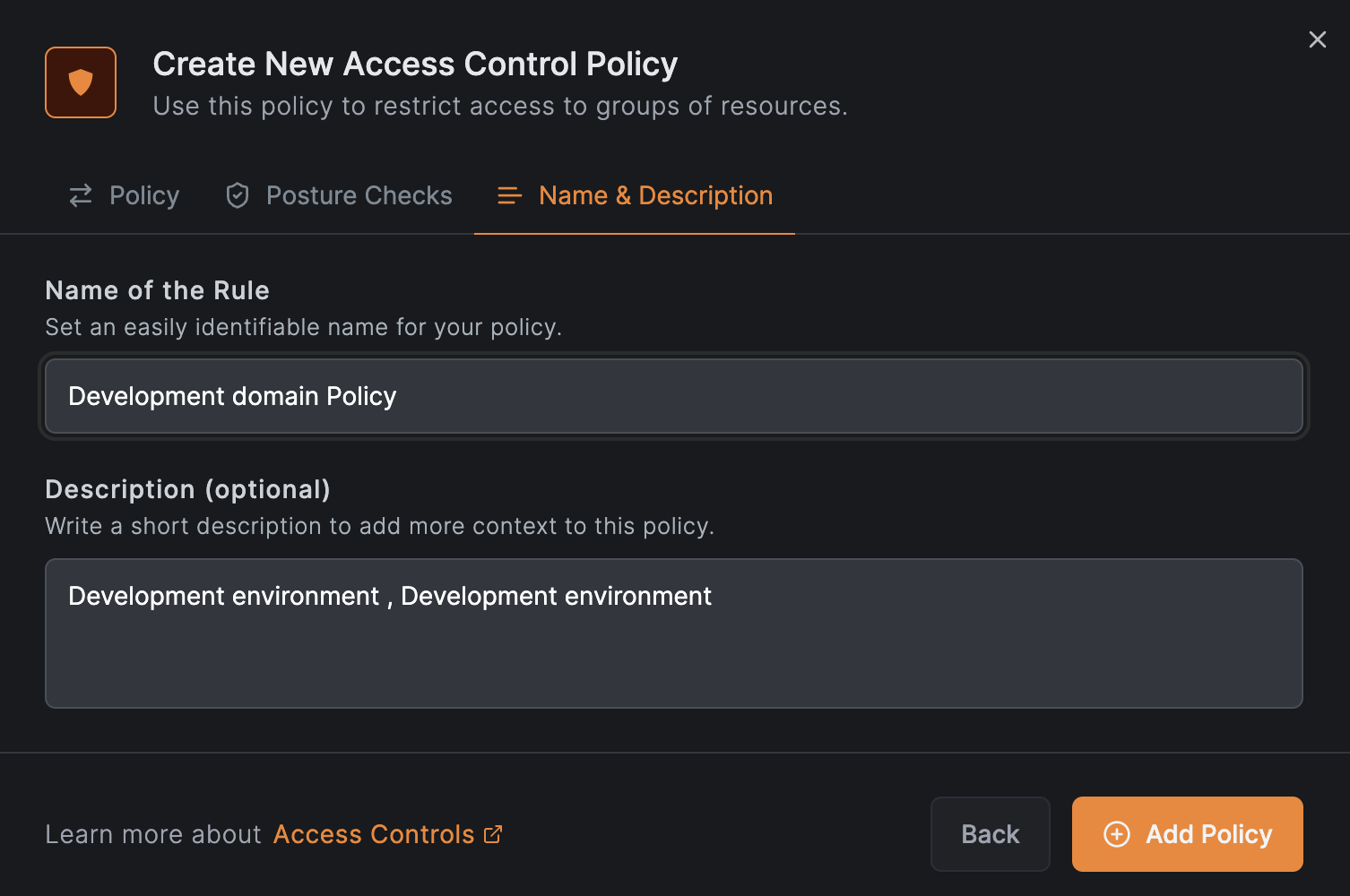1350x896 pixels.
Task: Submit with the Add Policy button
Action: (x=1188, y=834)
